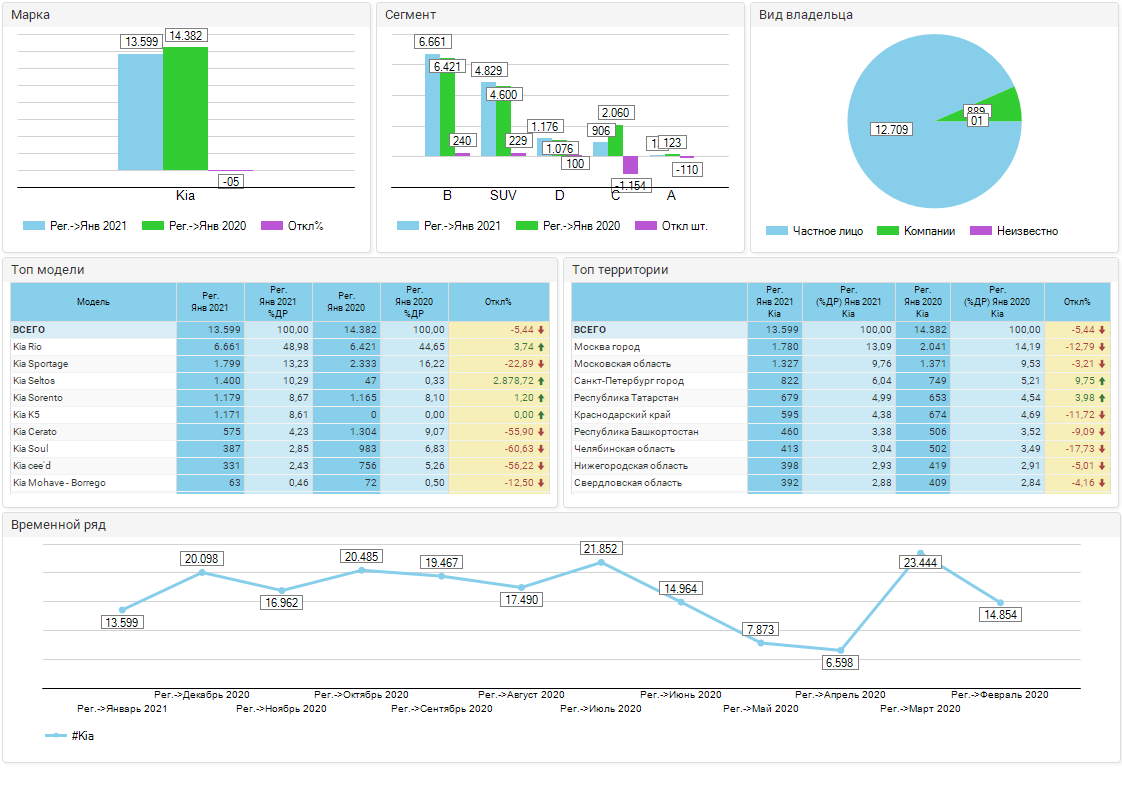The image size is (1122, 793).
Task: Click the 23.444 data point on timeline
Action: [920, 553]
